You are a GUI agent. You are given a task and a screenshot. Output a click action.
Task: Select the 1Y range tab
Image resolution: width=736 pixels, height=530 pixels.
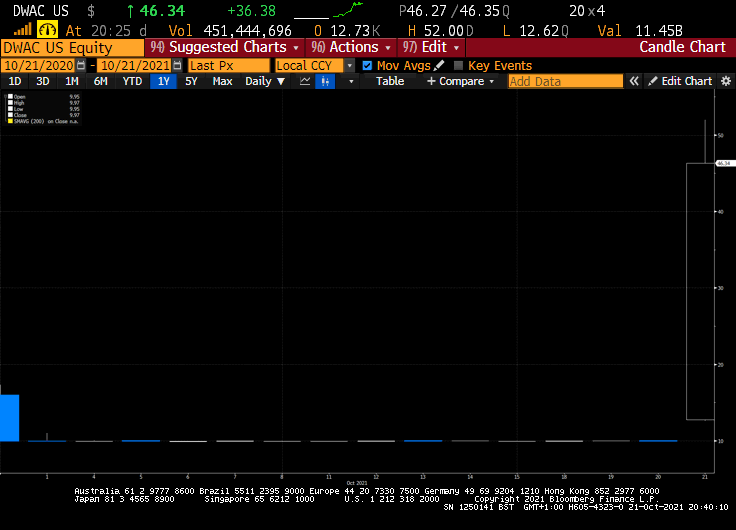pyautogui.click(x=163, y=81)
